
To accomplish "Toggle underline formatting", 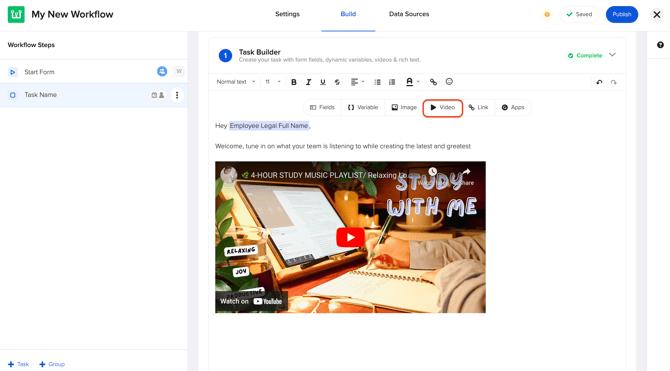I will point(323,82).
